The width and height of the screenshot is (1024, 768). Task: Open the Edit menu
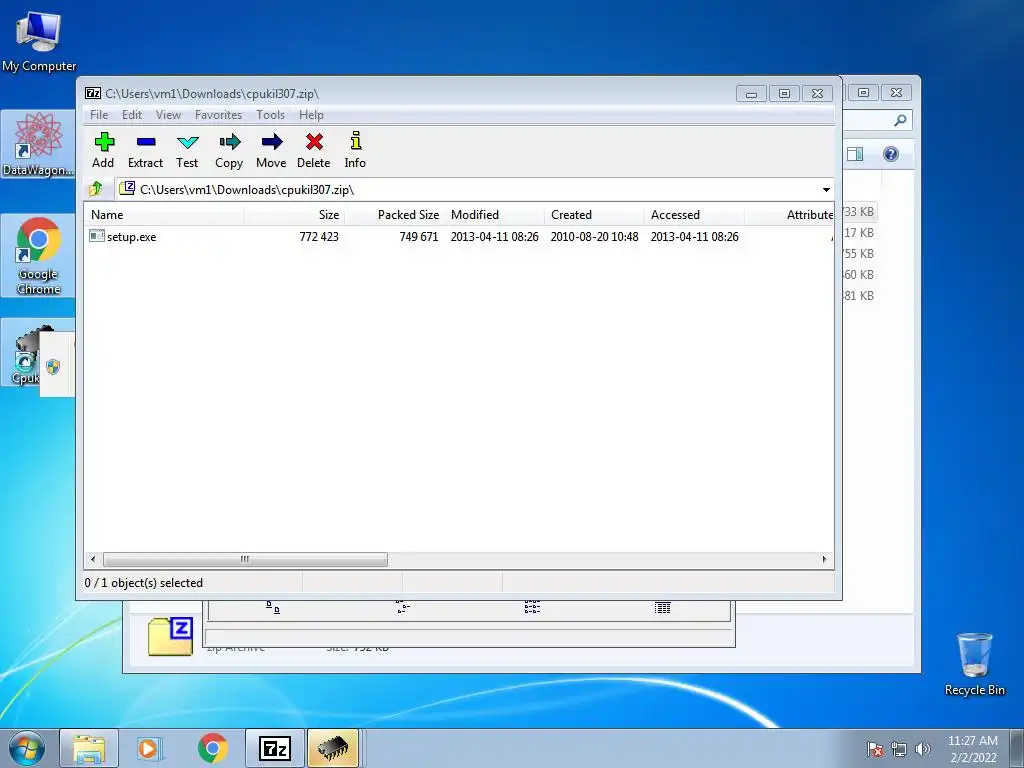tap(132, 115)
